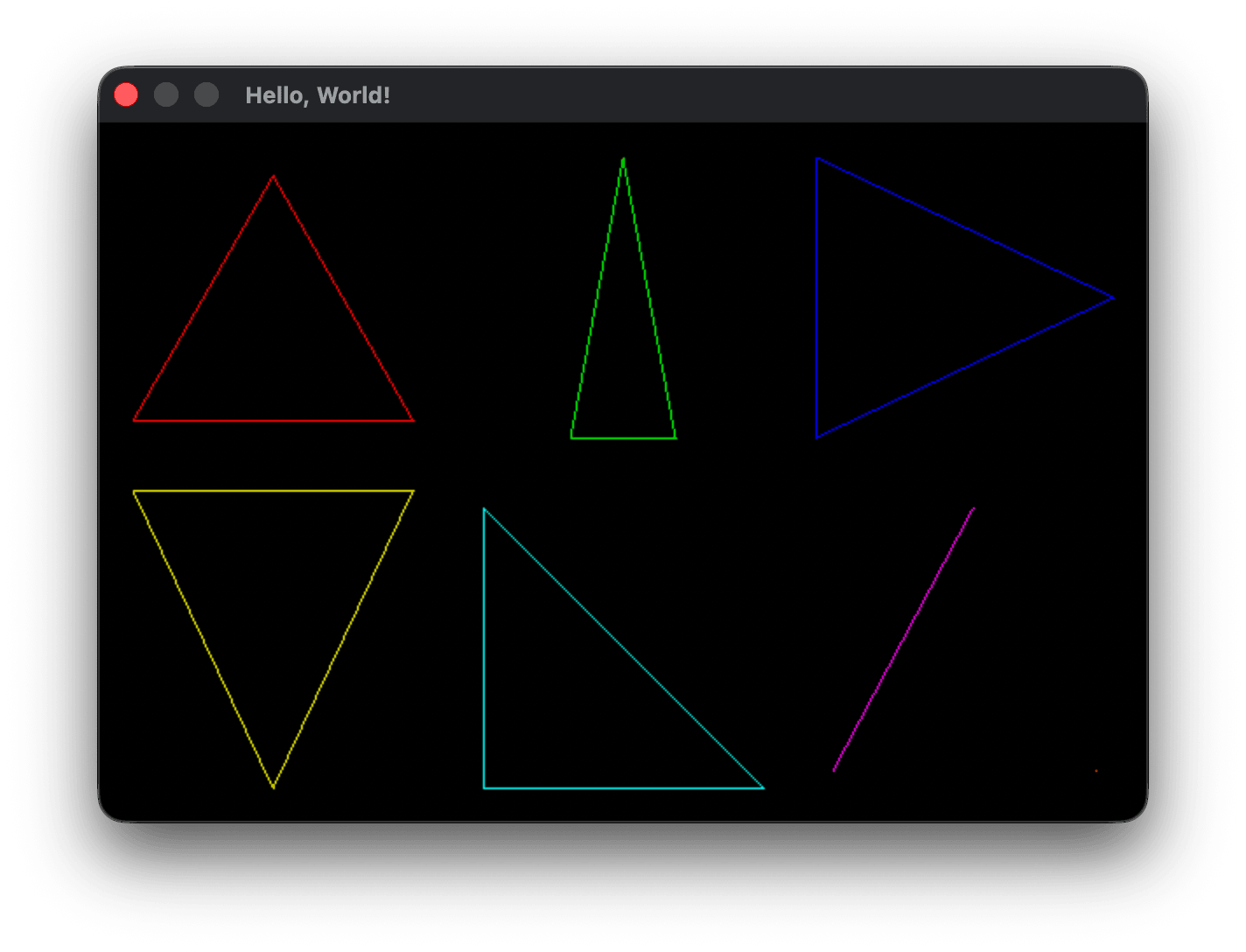
Task: Select the green narrow triangle
Action: click(624, 350)
